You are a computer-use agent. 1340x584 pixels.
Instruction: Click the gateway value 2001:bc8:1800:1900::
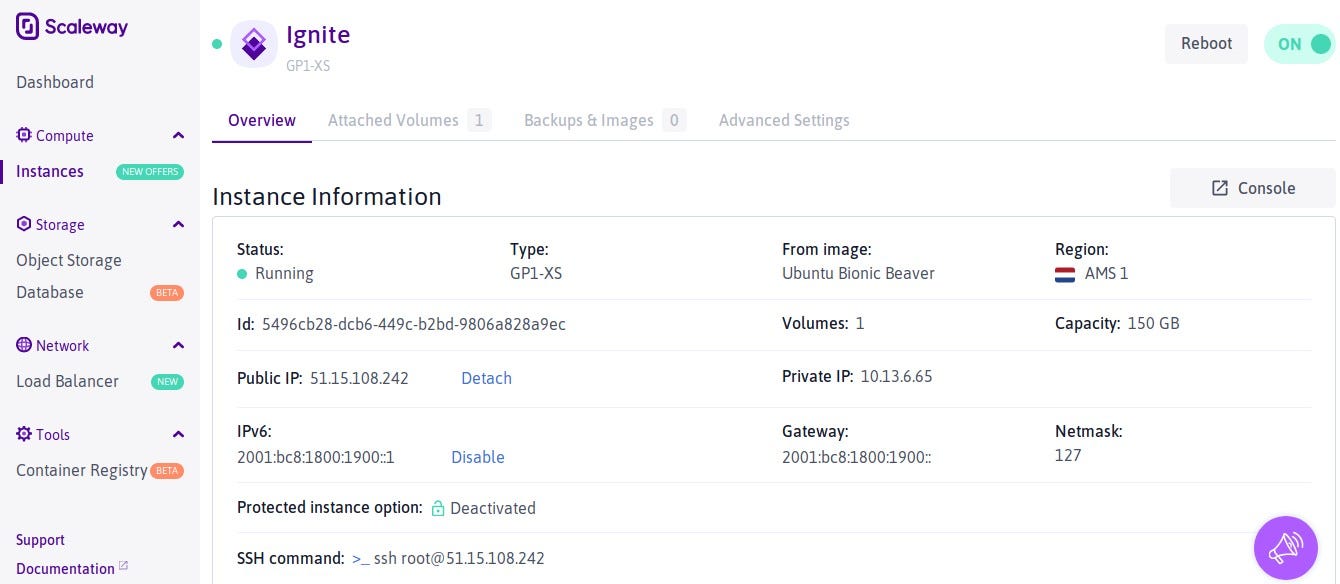pos(857,457)
